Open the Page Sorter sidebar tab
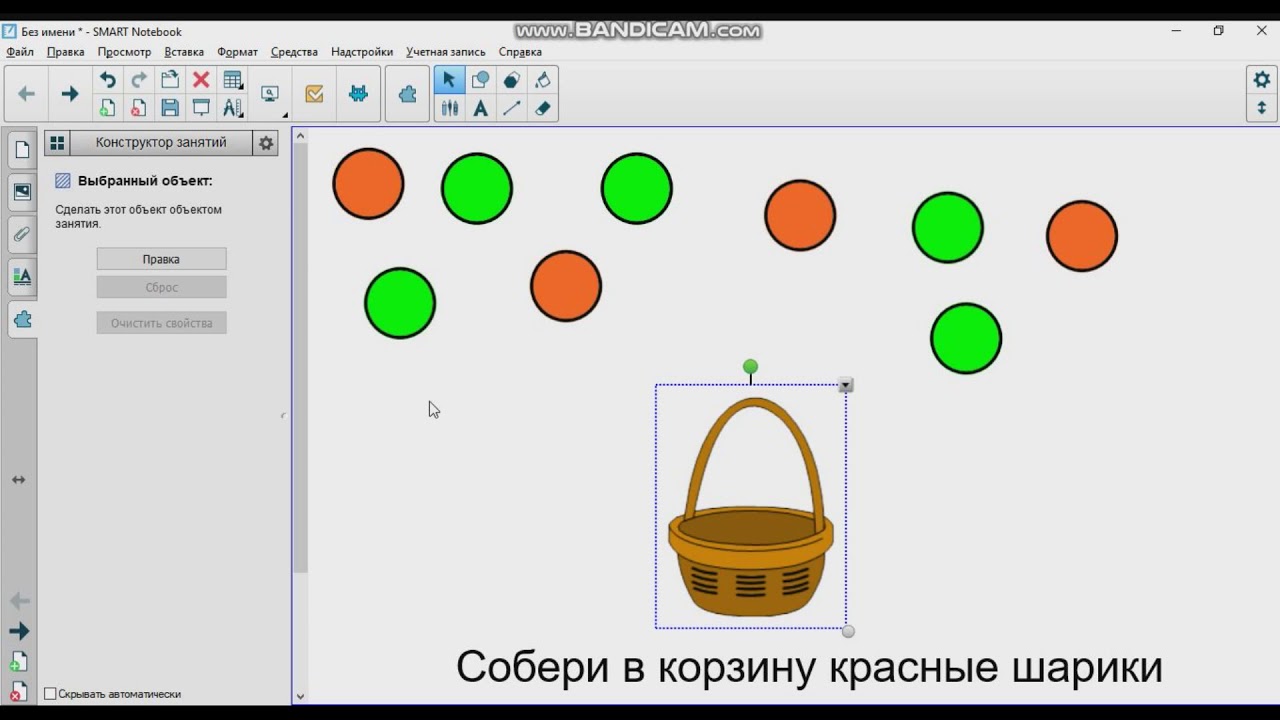The image size is (1280, 720). (22, 150)
